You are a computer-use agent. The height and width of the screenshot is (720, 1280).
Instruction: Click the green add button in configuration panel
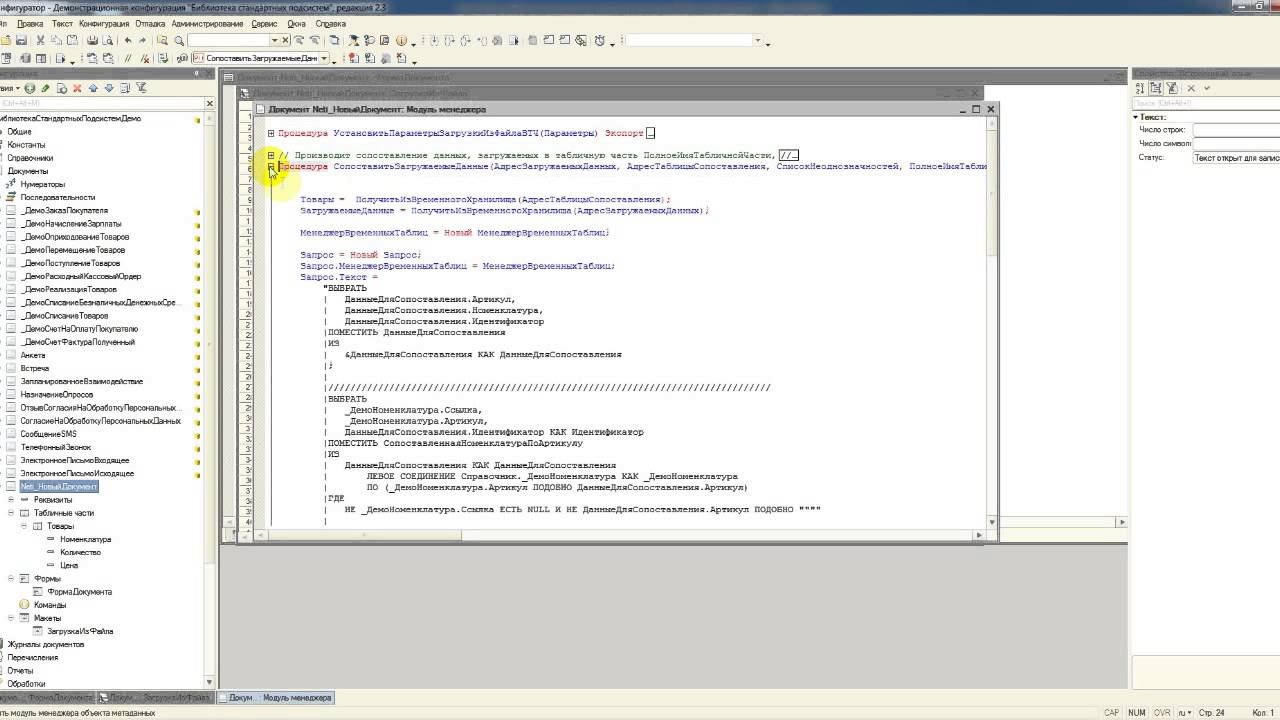30,88
